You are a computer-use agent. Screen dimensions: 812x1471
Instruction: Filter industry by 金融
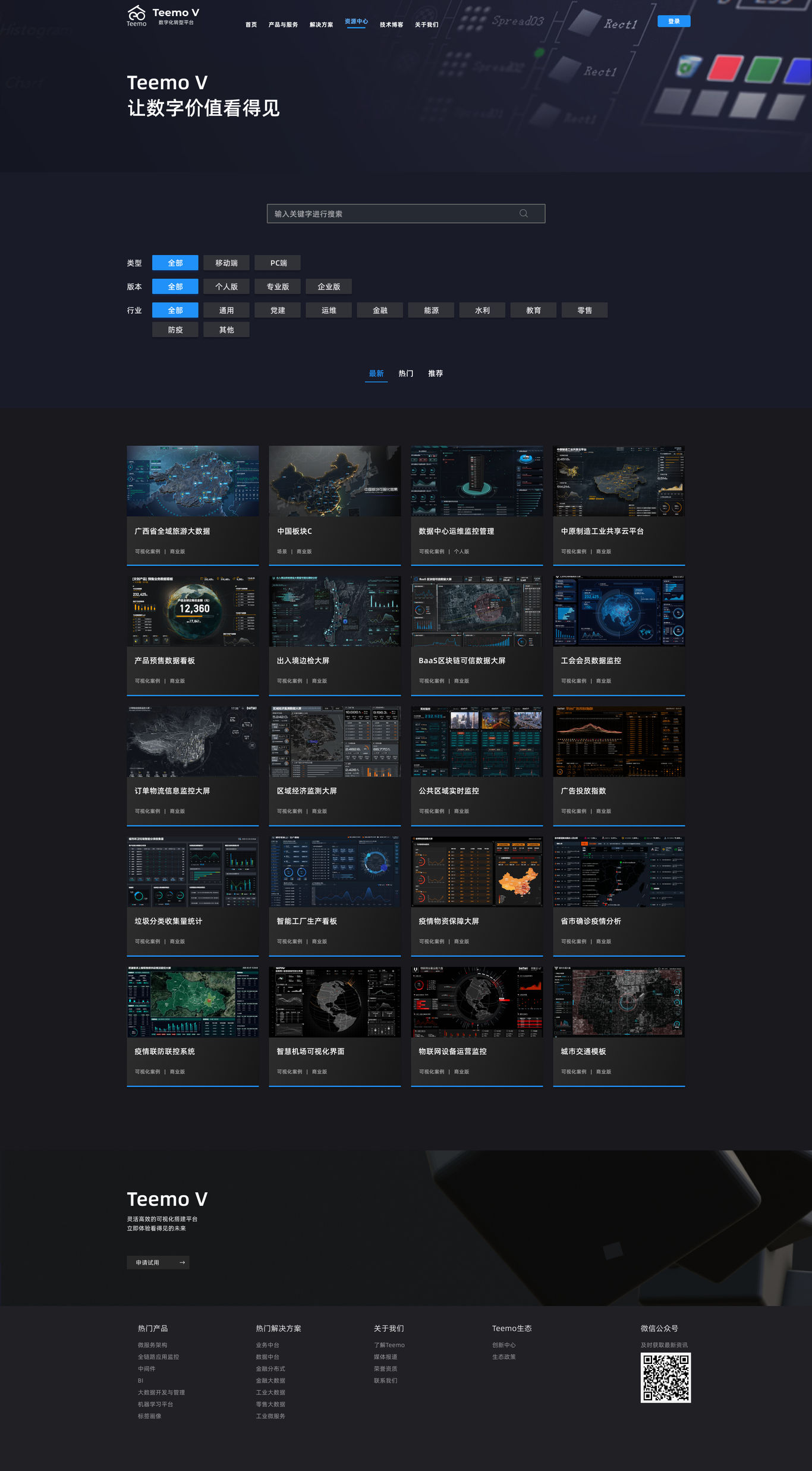pyautogui.click(x=380, y=310)
